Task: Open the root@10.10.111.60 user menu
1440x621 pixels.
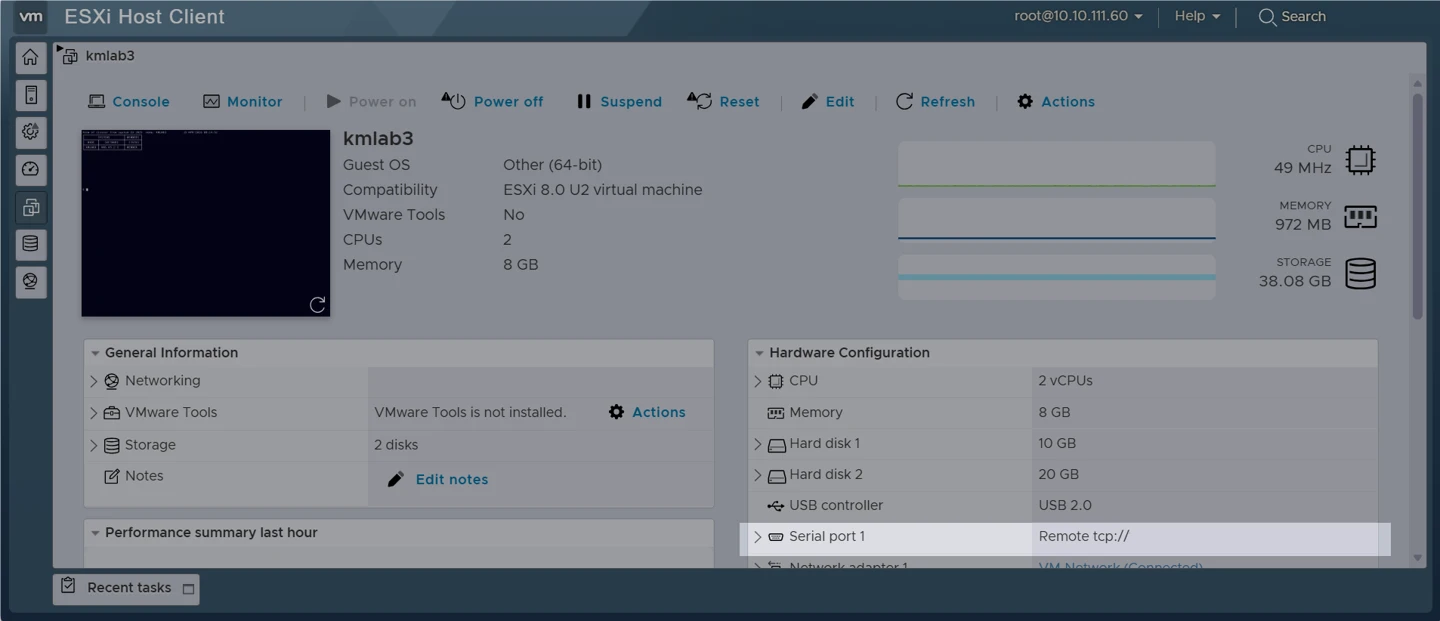Action: tap(1078, 16)
